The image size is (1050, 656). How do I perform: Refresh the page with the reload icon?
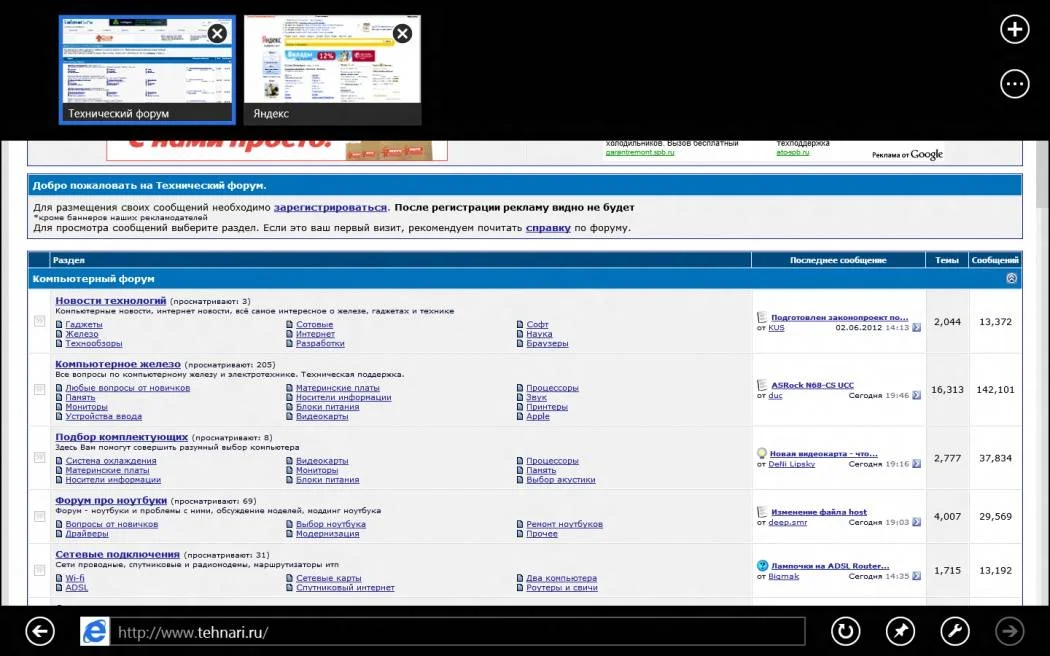[845, 631]
